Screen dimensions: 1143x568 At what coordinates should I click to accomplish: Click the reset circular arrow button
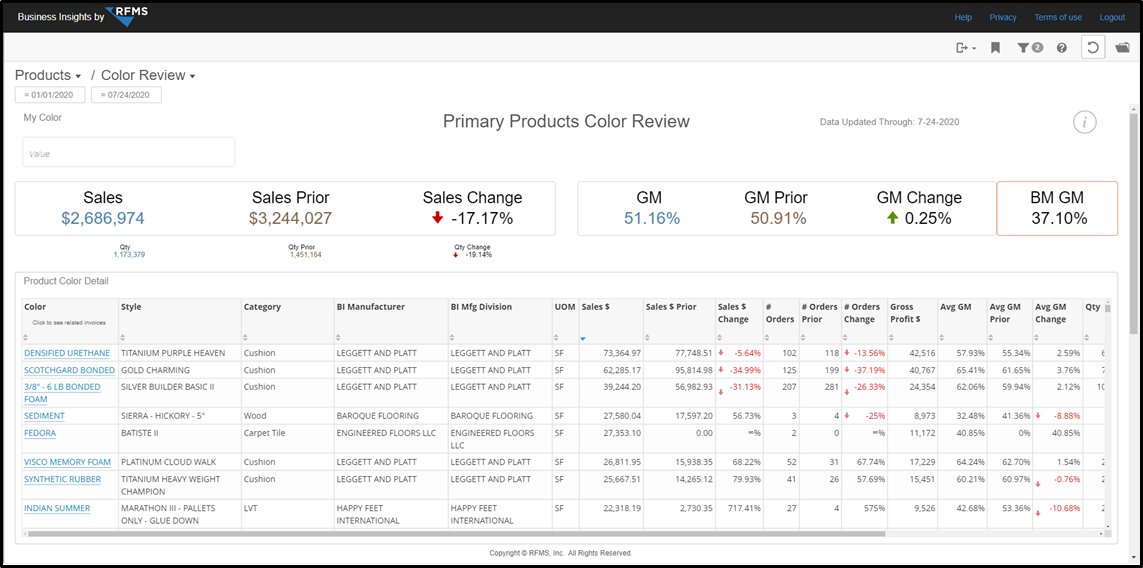pyautogui.click(x=1093, y=47)
